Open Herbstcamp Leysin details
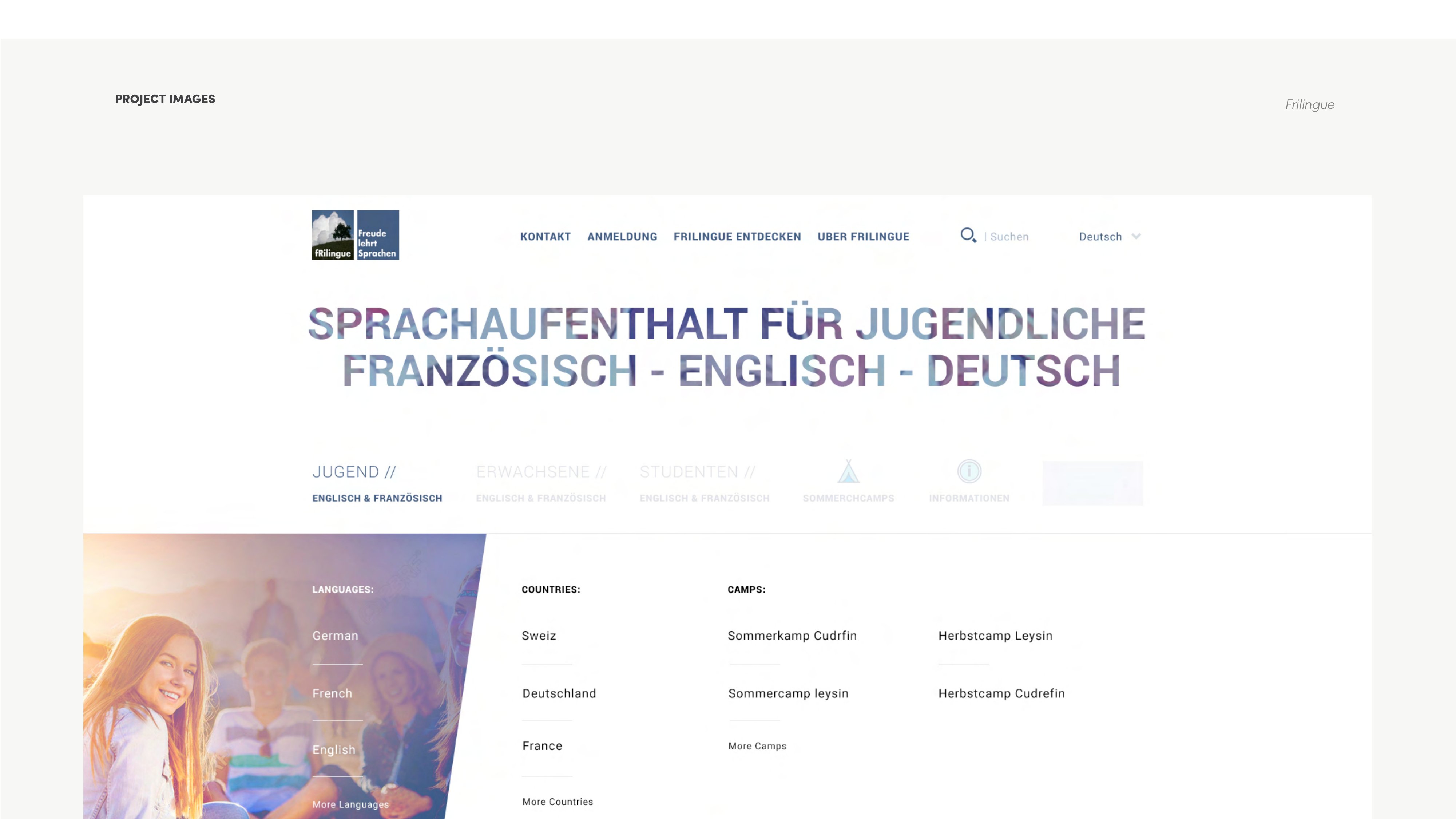The height and width of the screenshot is (819, 1456). point(995,635)
